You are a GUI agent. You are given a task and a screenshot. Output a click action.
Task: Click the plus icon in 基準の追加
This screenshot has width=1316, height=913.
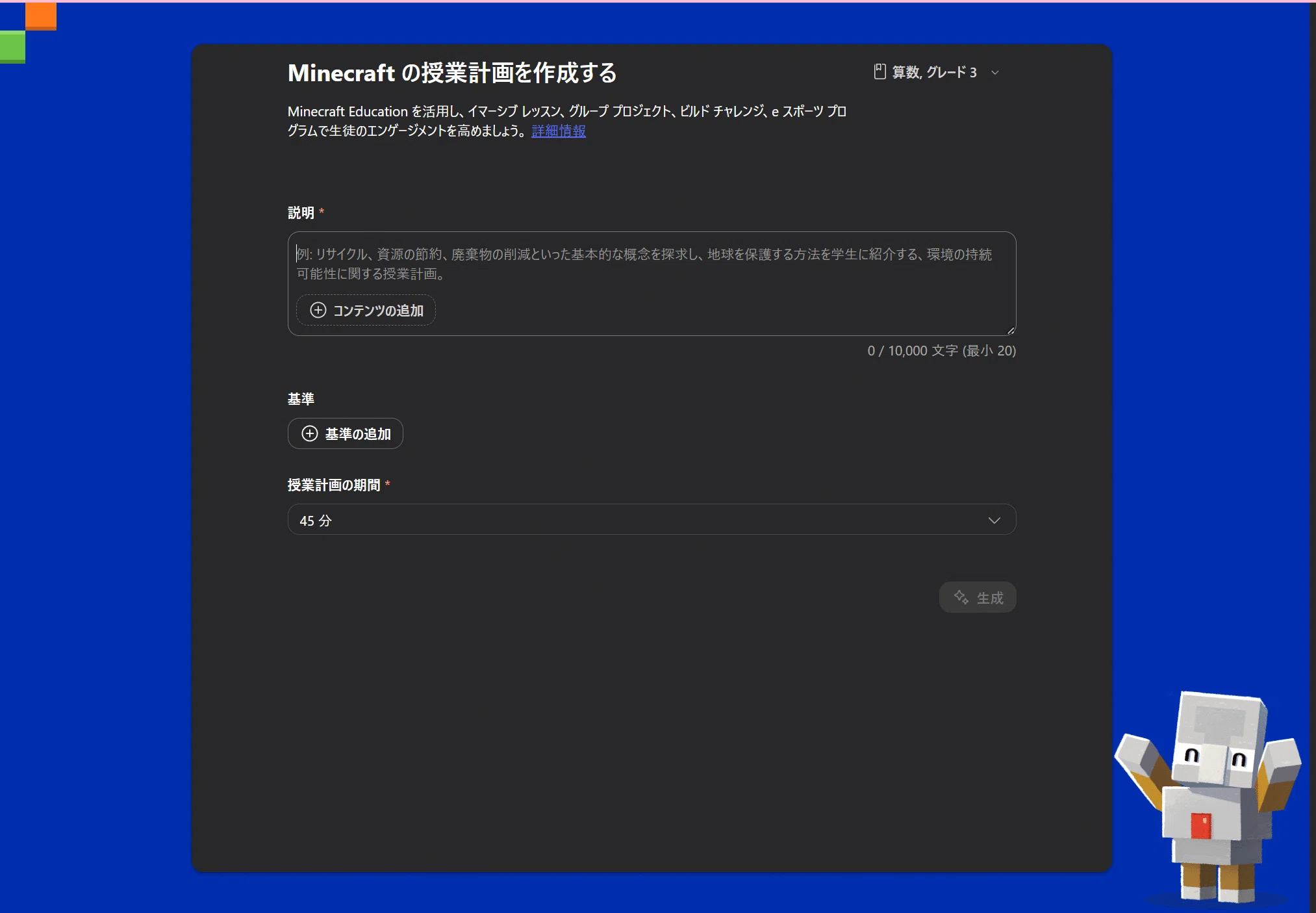(310, 433)
